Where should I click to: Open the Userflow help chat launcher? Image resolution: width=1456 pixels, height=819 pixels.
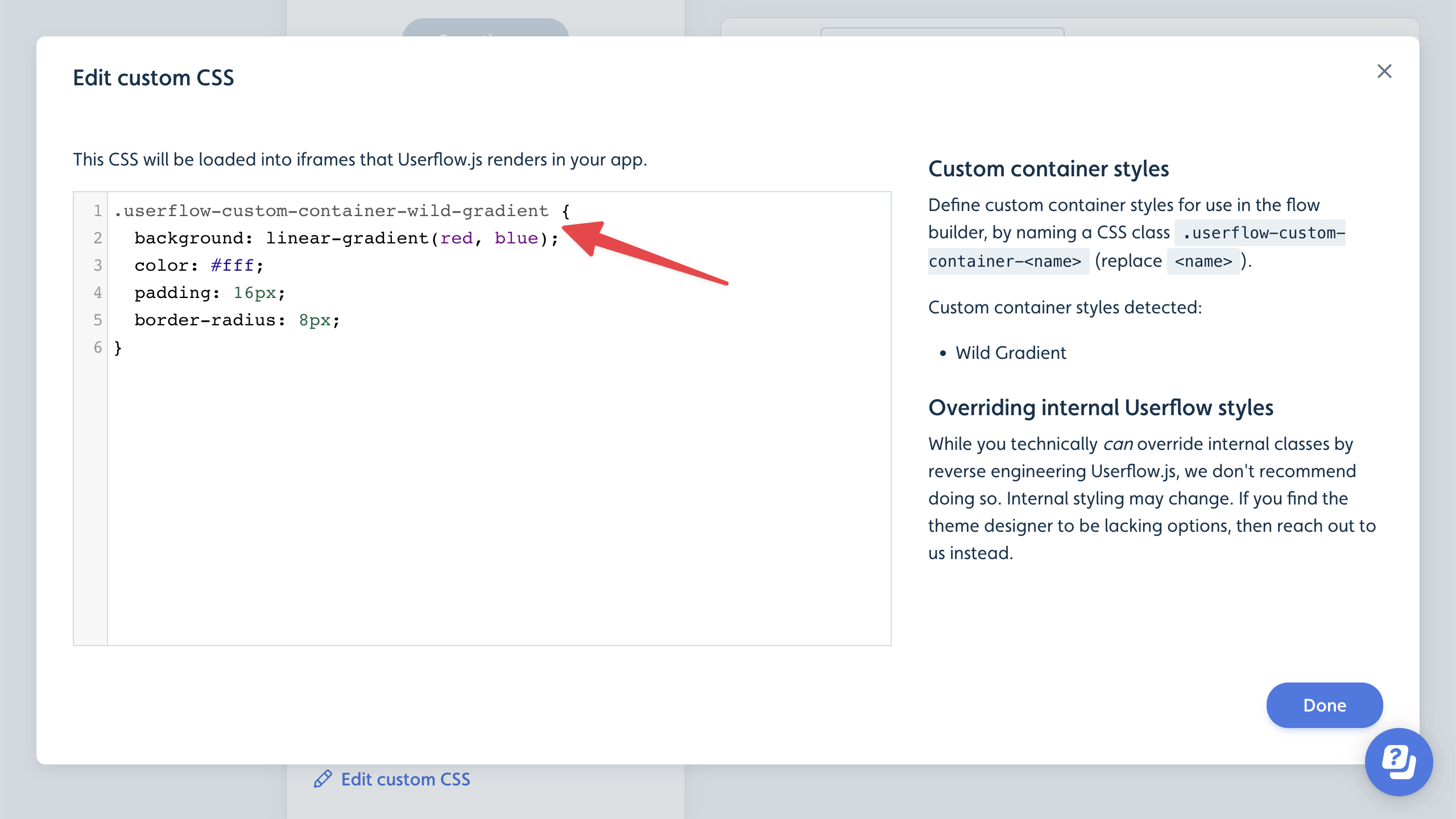(x=1399, y=762)
